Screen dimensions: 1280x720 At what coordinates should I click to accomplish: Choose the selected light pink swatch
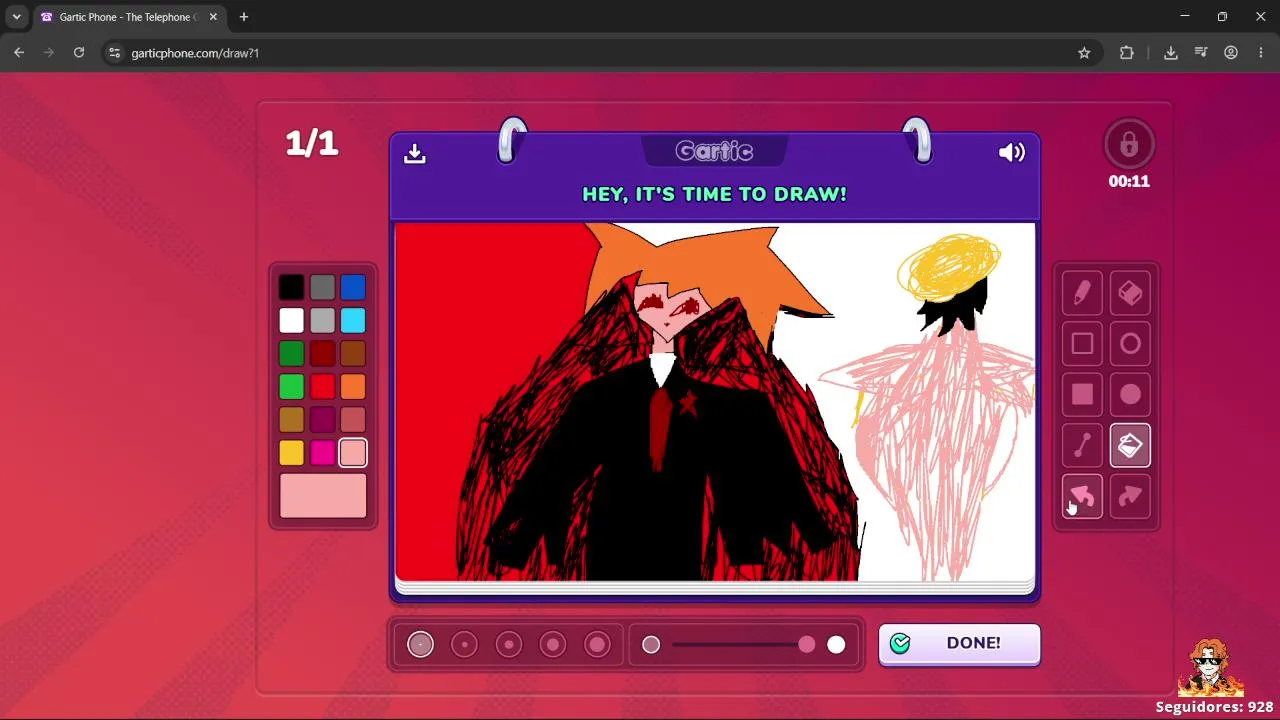pos(353,453)
